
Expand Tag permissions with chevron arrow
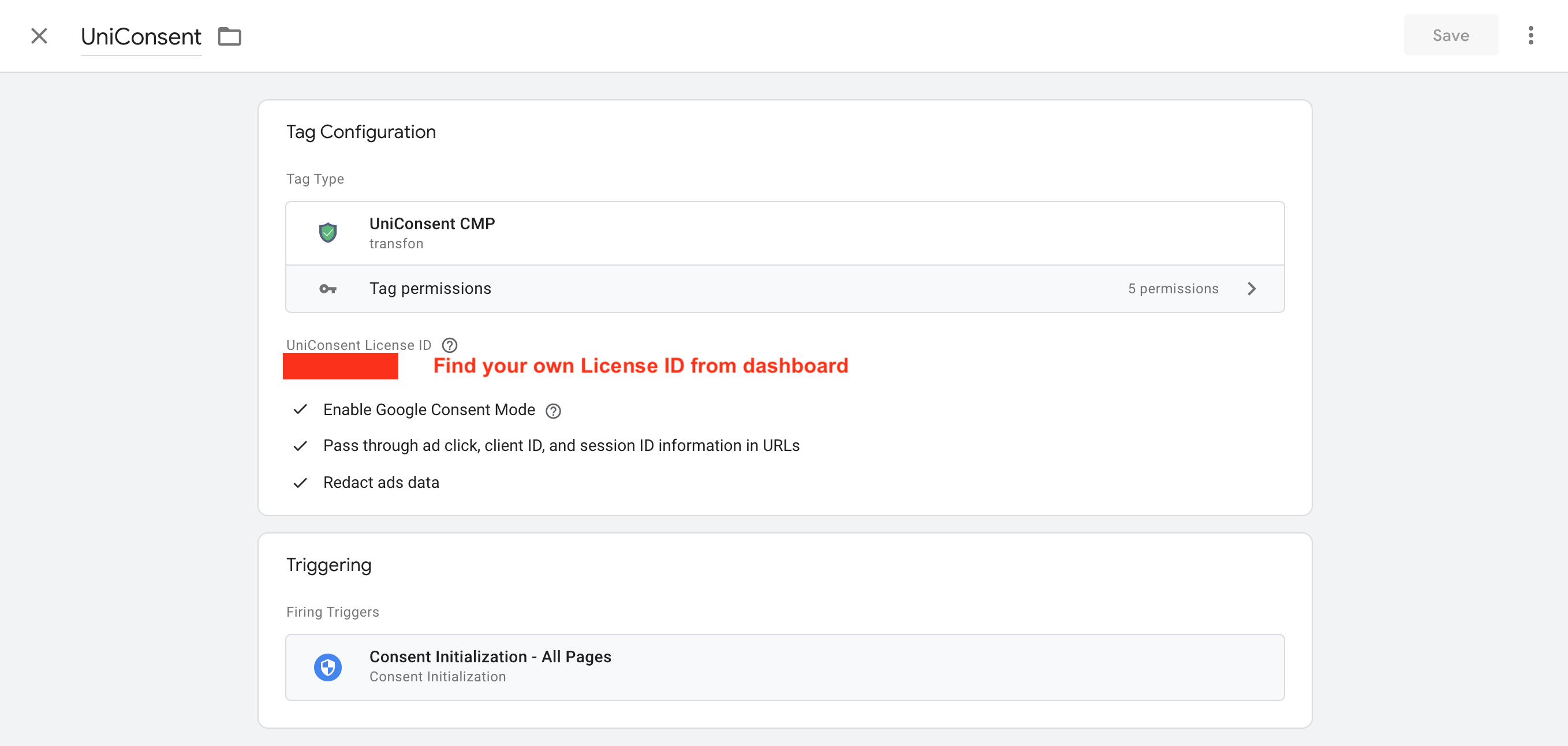(x=1252, y=289)
